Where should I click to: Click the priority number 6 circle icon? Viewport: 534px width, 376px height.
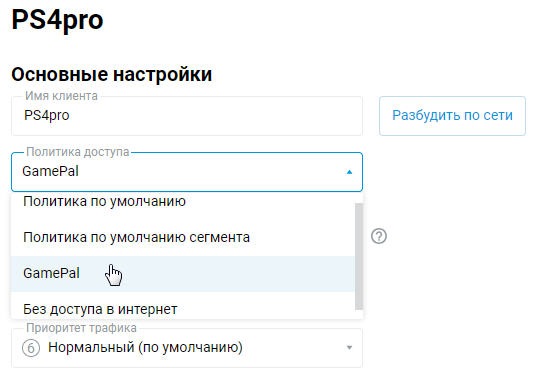(31, 348)
